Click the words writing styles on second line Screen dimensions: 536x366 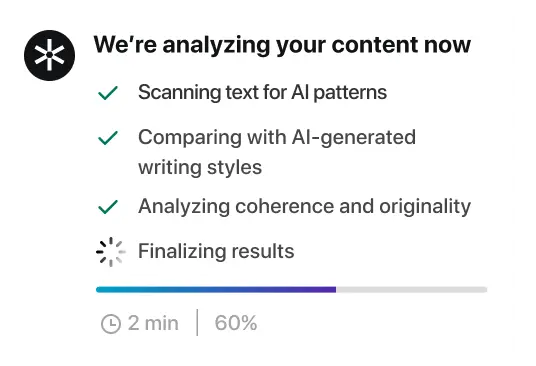coord(200,167)
